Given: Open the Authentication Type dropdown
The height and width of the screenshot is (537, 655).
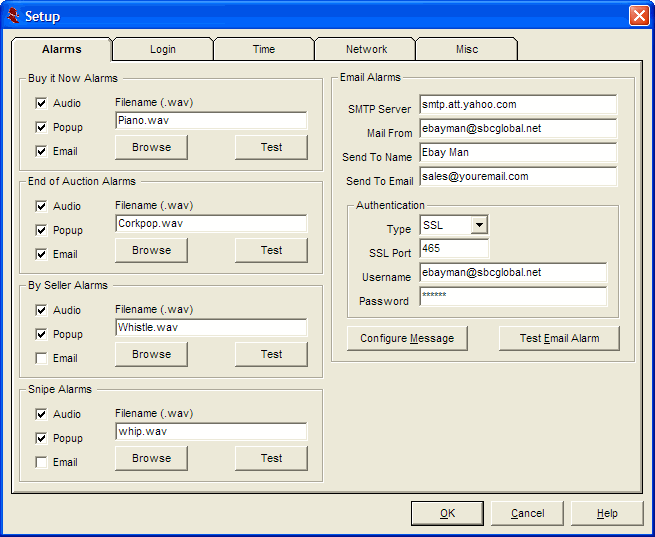Looking at the screenshot, I should click(x=479, y=226).
